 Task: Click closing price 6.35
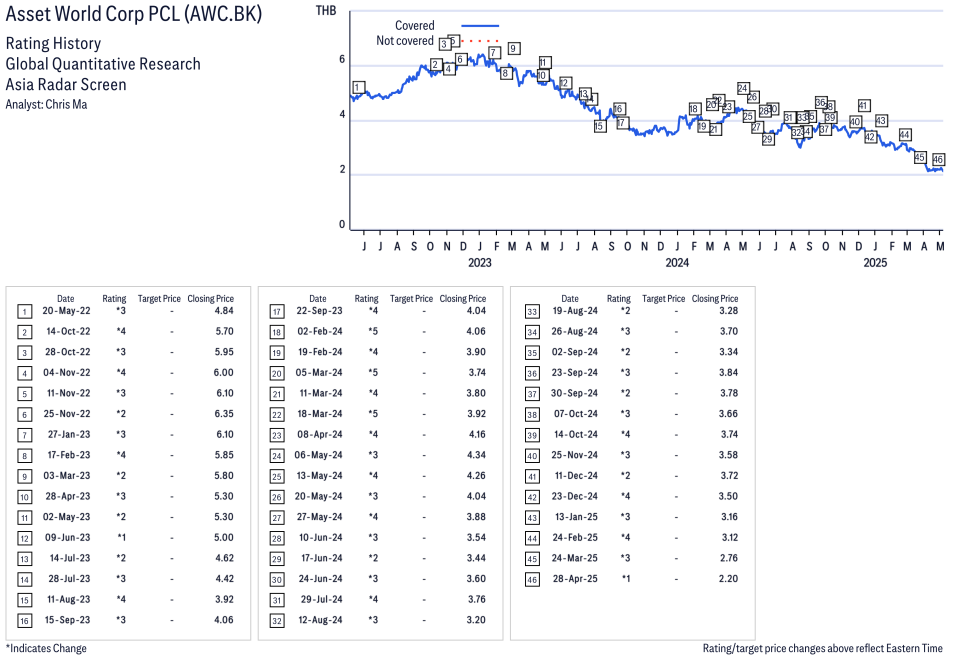pyautogui.click(x=225, y=414)
